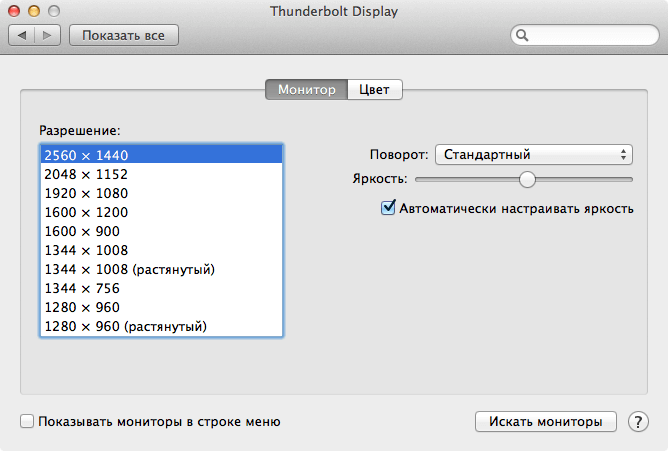Image resolution: width=668 pixels, height=451 pixels.
Task: Click the «Показать все» button
Action: point(124,35)
